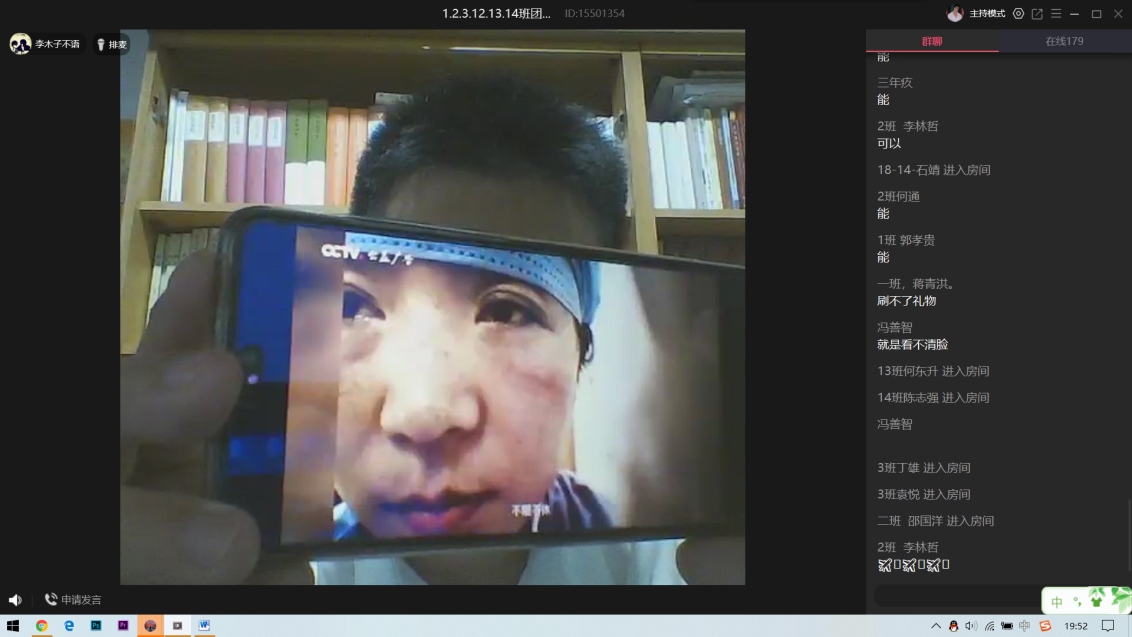Image resolution: width=1132 pixels, height=637 pixels.
Task: Click the 13班何东升 进入房间 notice
Action: click(x=933, y=371)
